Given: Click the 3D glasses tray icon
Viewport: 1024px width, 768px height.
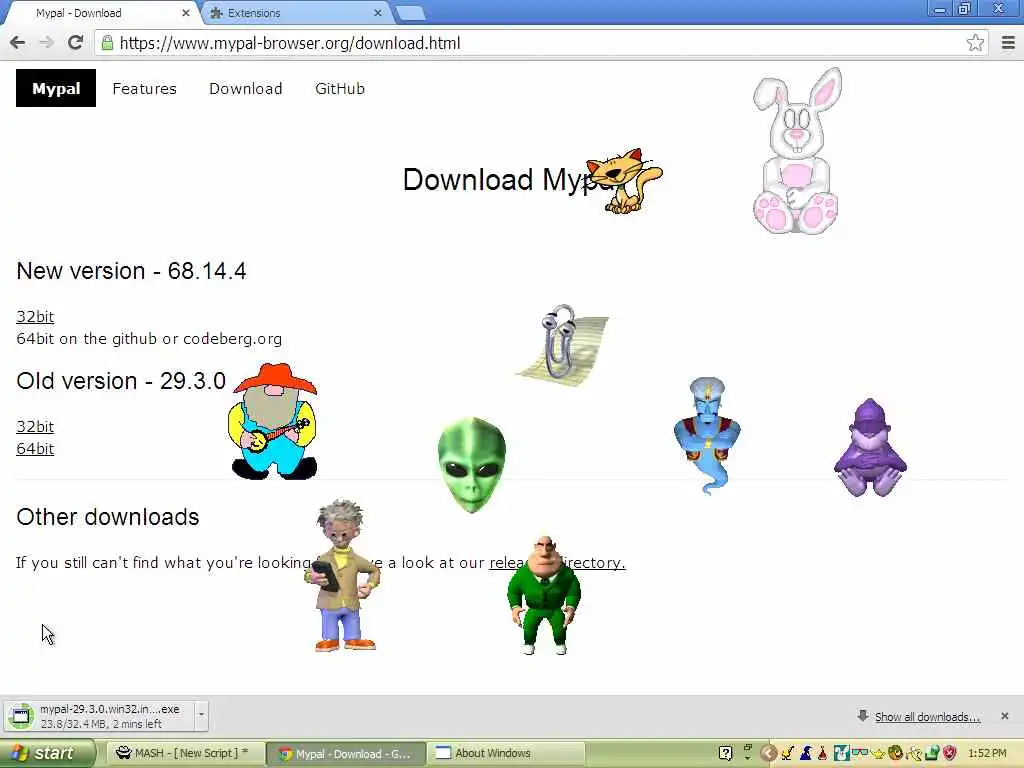Looking at the screenshot, I should [859, 752].
